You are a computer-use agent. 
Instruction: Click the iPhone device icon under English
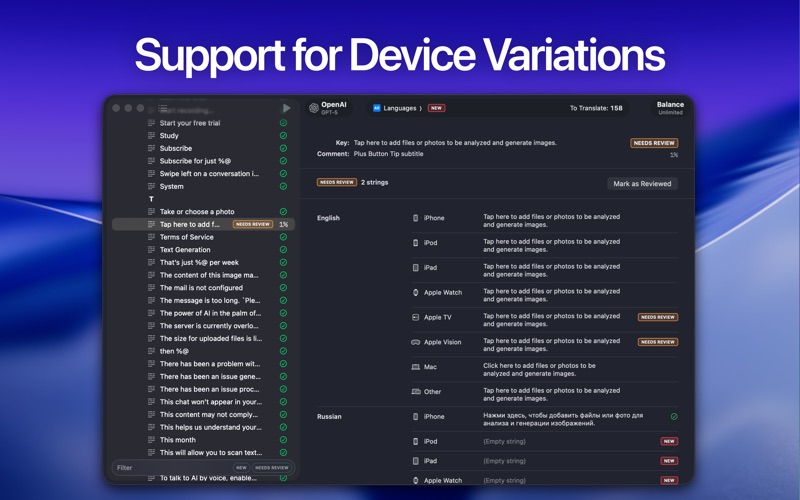click(x=415, y=218)
